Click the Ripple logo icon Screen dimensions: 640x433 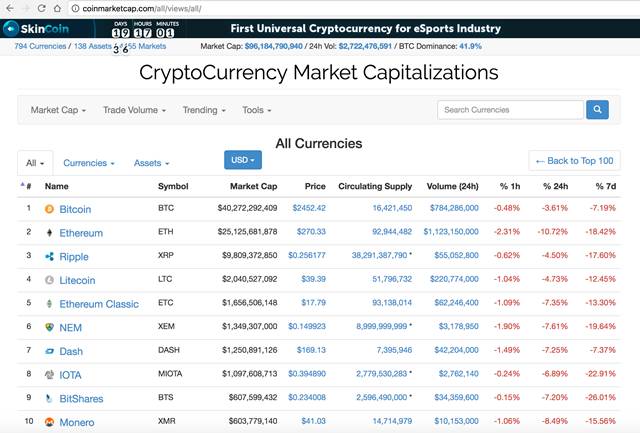point(49,256)
